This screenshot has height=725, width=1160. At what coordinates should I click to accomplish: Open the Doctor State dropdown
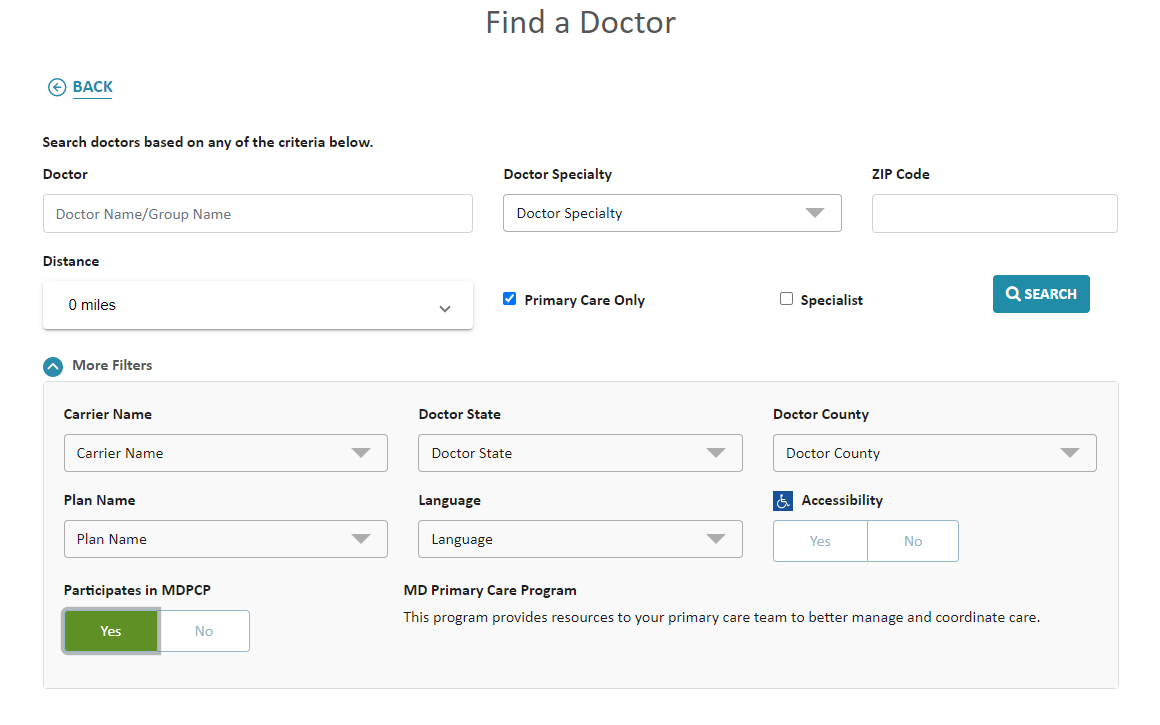tap(580, 453)
